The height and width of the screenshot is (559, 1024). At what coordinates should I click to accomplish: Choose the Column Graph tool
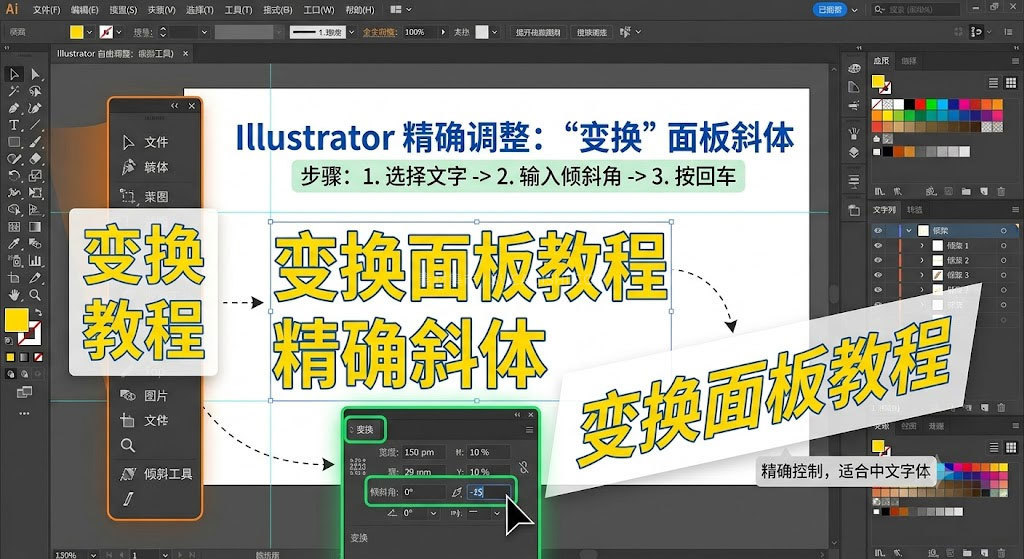click(35, 261)
